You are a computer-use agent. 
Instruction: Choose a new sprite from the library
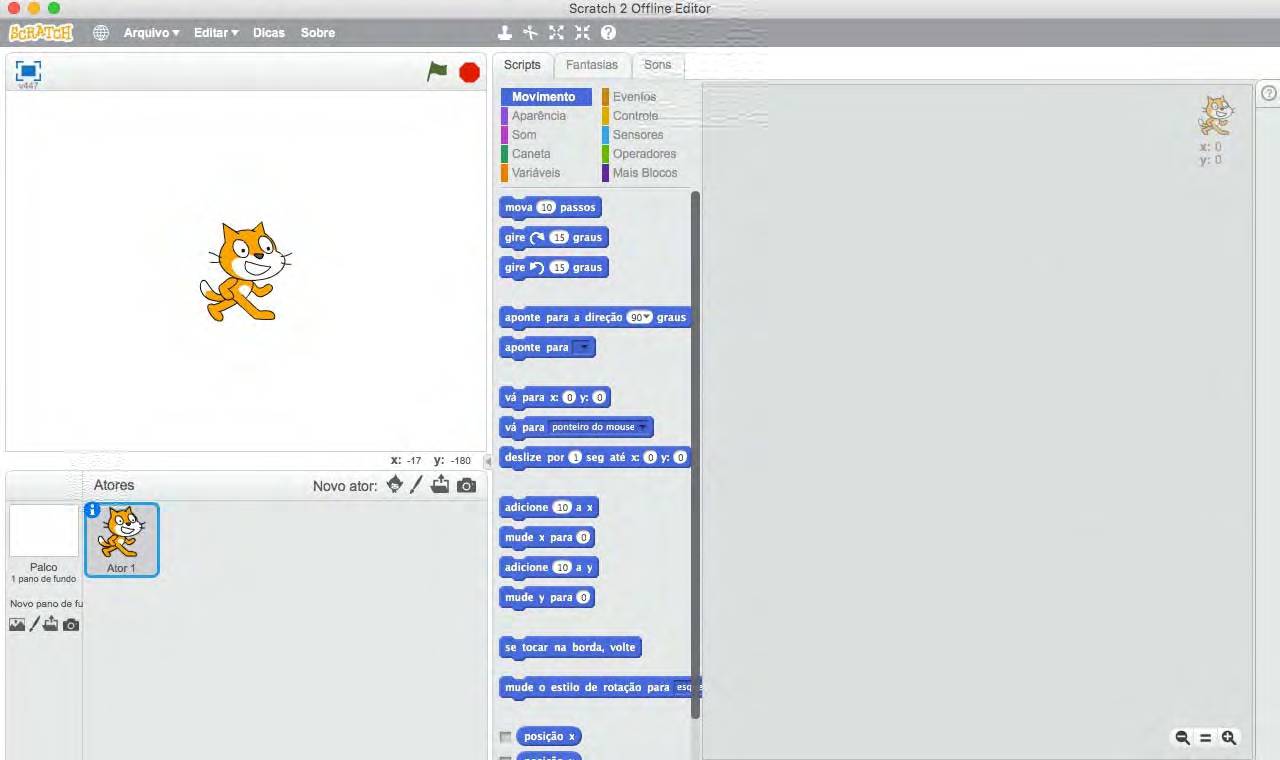click(x=394, y=485)
